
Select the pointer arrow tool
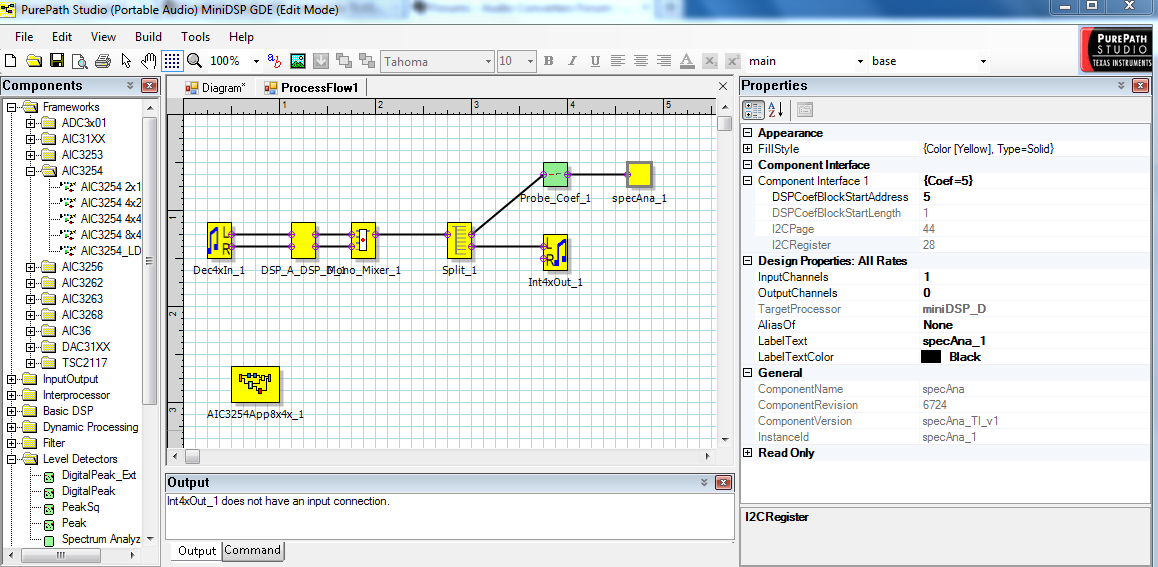click(126, 61)
